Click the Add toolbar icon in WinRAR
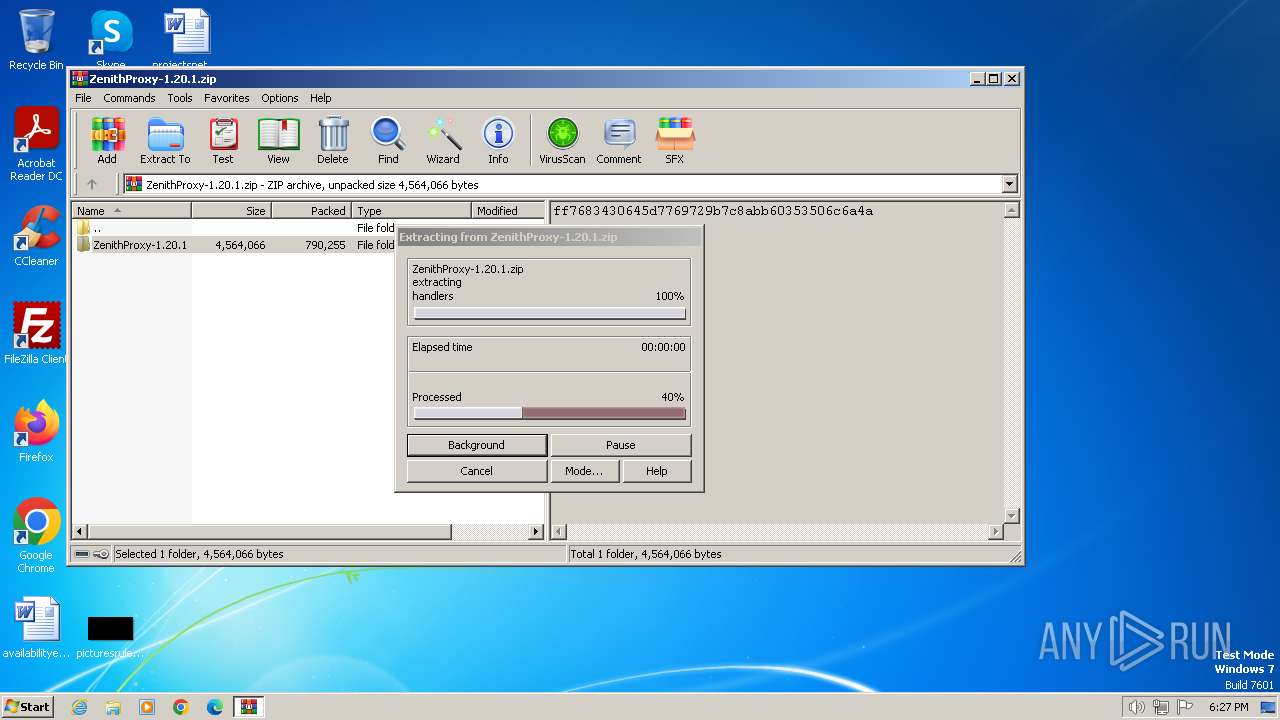1280x720 pixels. pos(107,140)
